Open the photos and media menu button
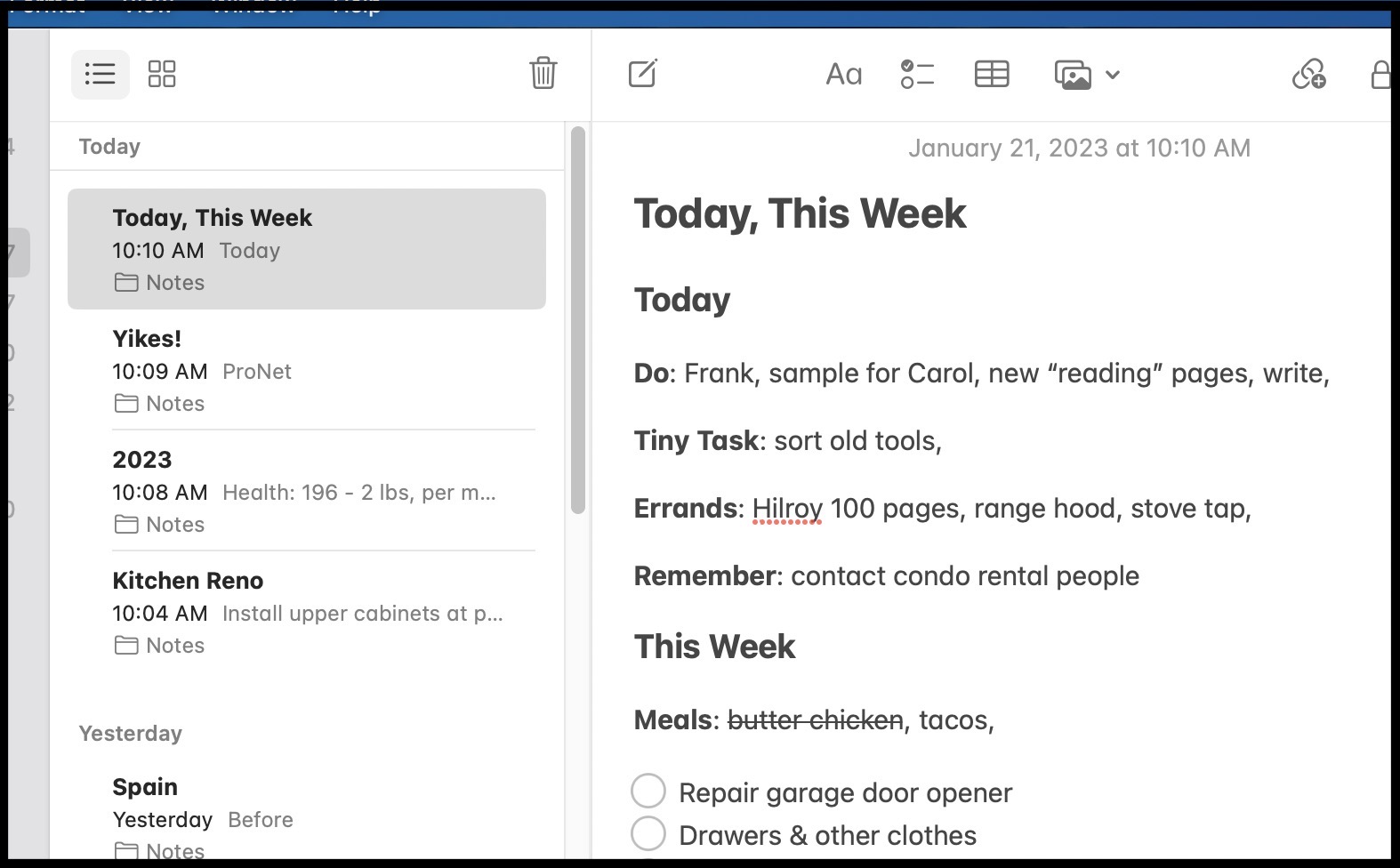 click(x=1073, y=75)
